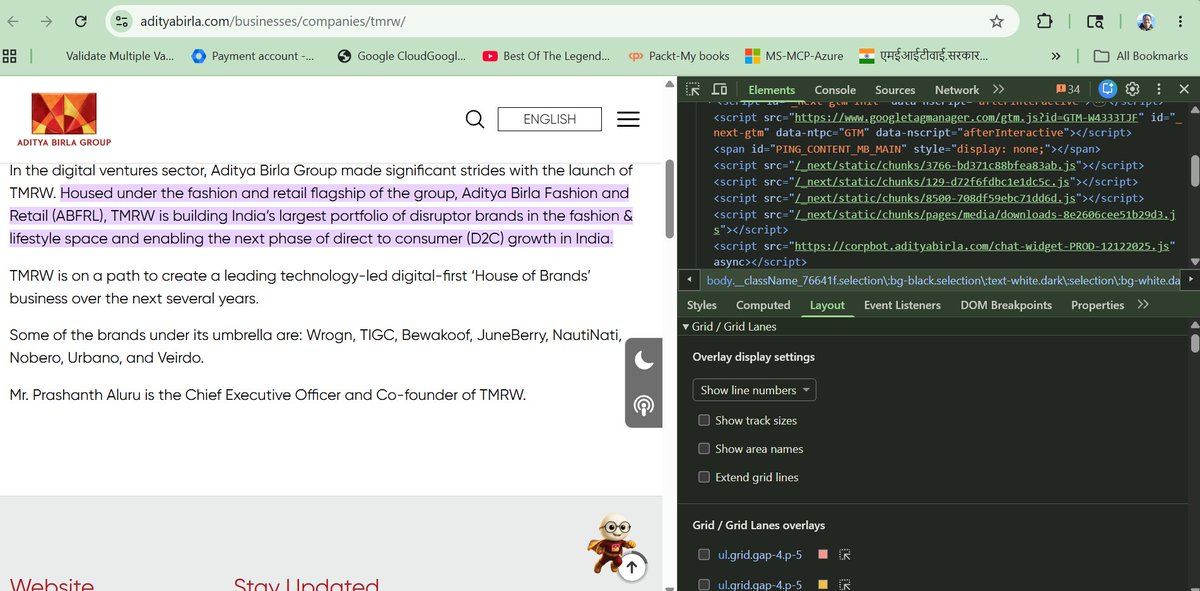Collapse the Grid / Grid Lanes section
The image size is (1200, 591).
tap(686, 327)
